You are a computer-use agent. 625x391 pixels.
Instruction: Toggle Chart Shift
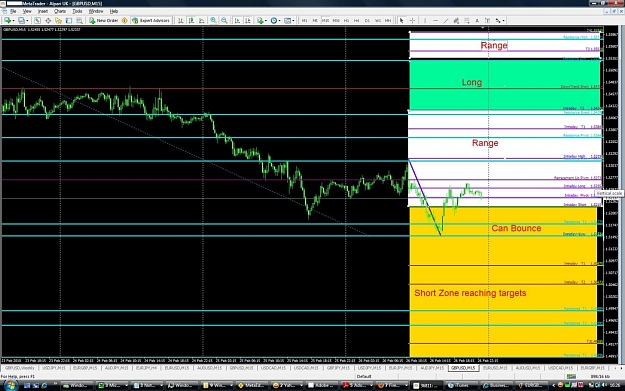248,20
